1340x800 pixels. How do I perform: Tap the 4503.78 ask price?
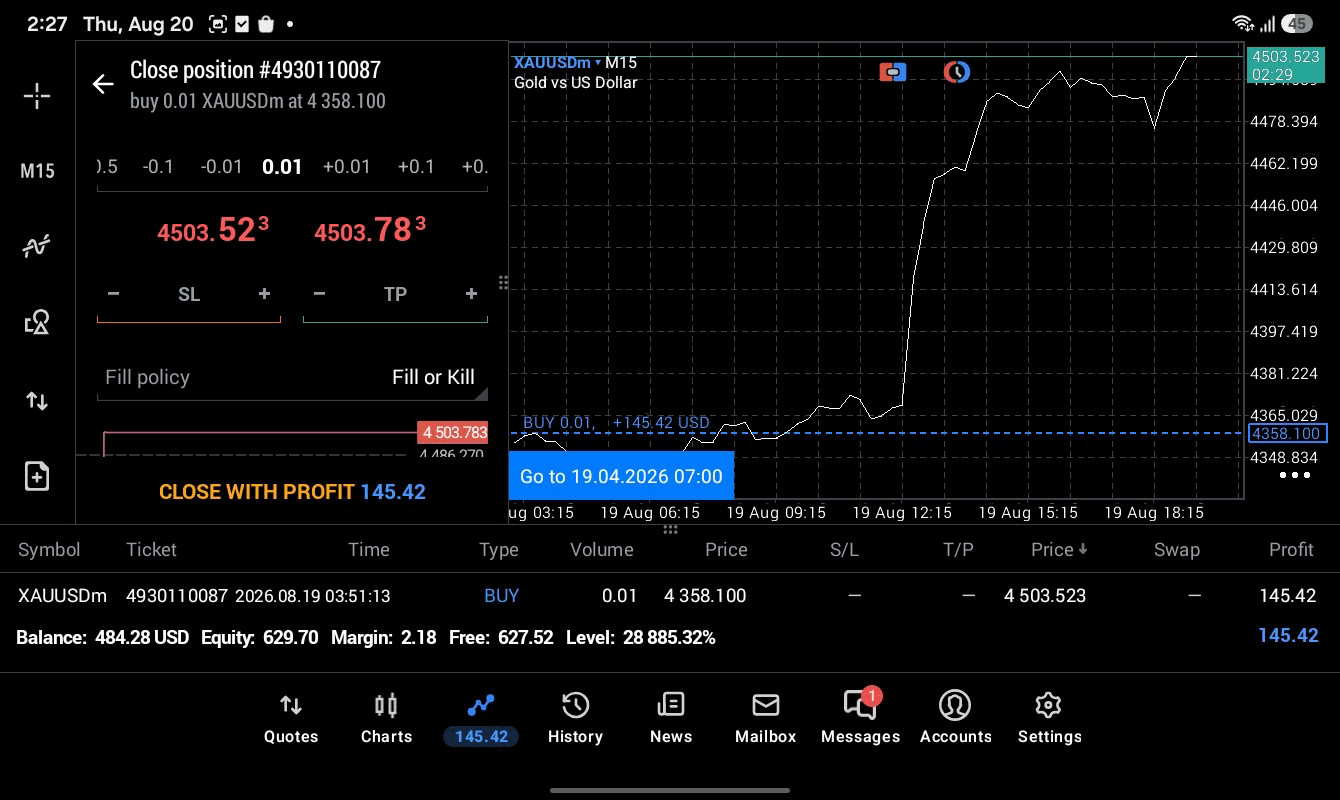[x=370, y=231]
